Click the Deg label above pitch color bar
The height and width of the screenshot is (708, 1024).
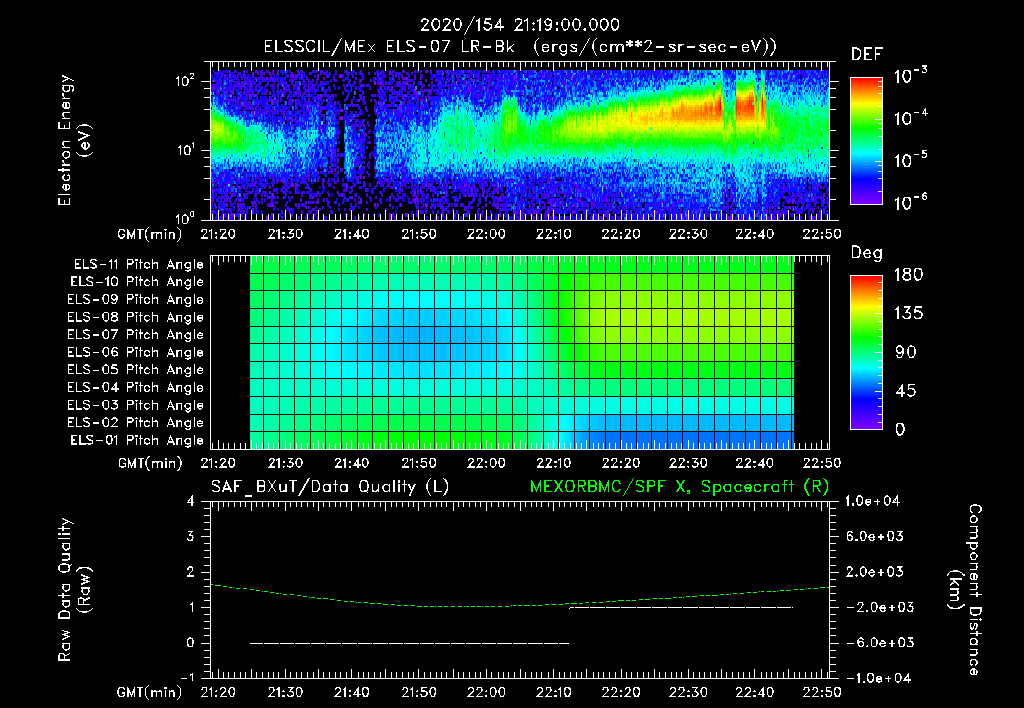click(867, 253)
